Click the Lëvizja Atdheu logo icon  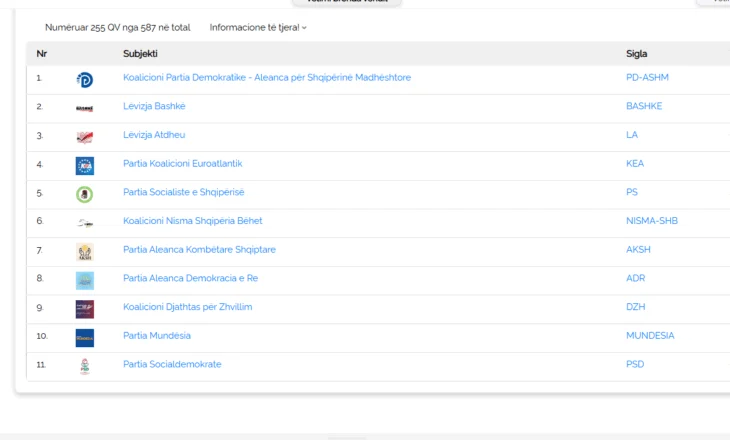pyautogui.click(x=85, y=137)
